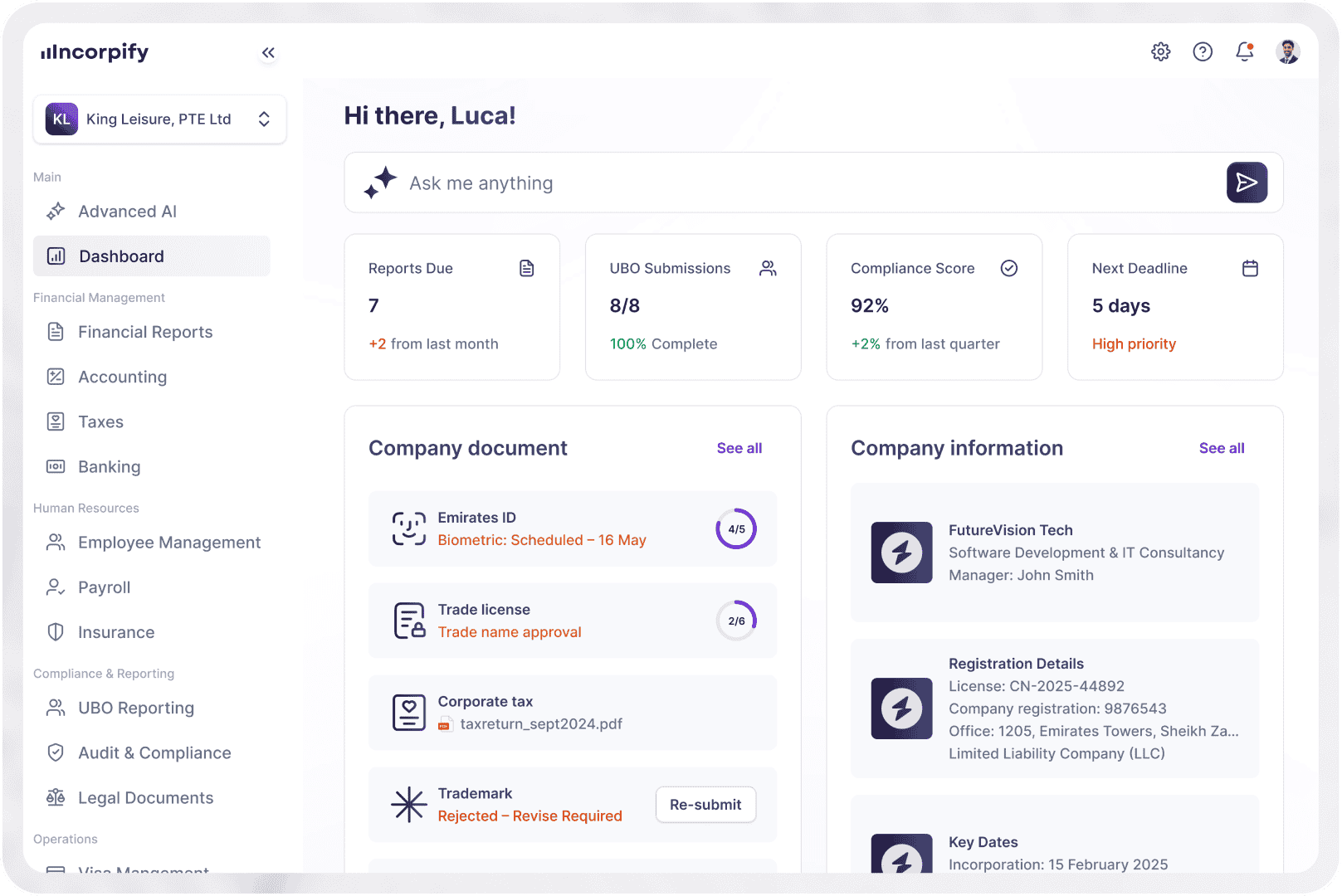
Task: Open See all company documents
Action: [x=739, y=448]
